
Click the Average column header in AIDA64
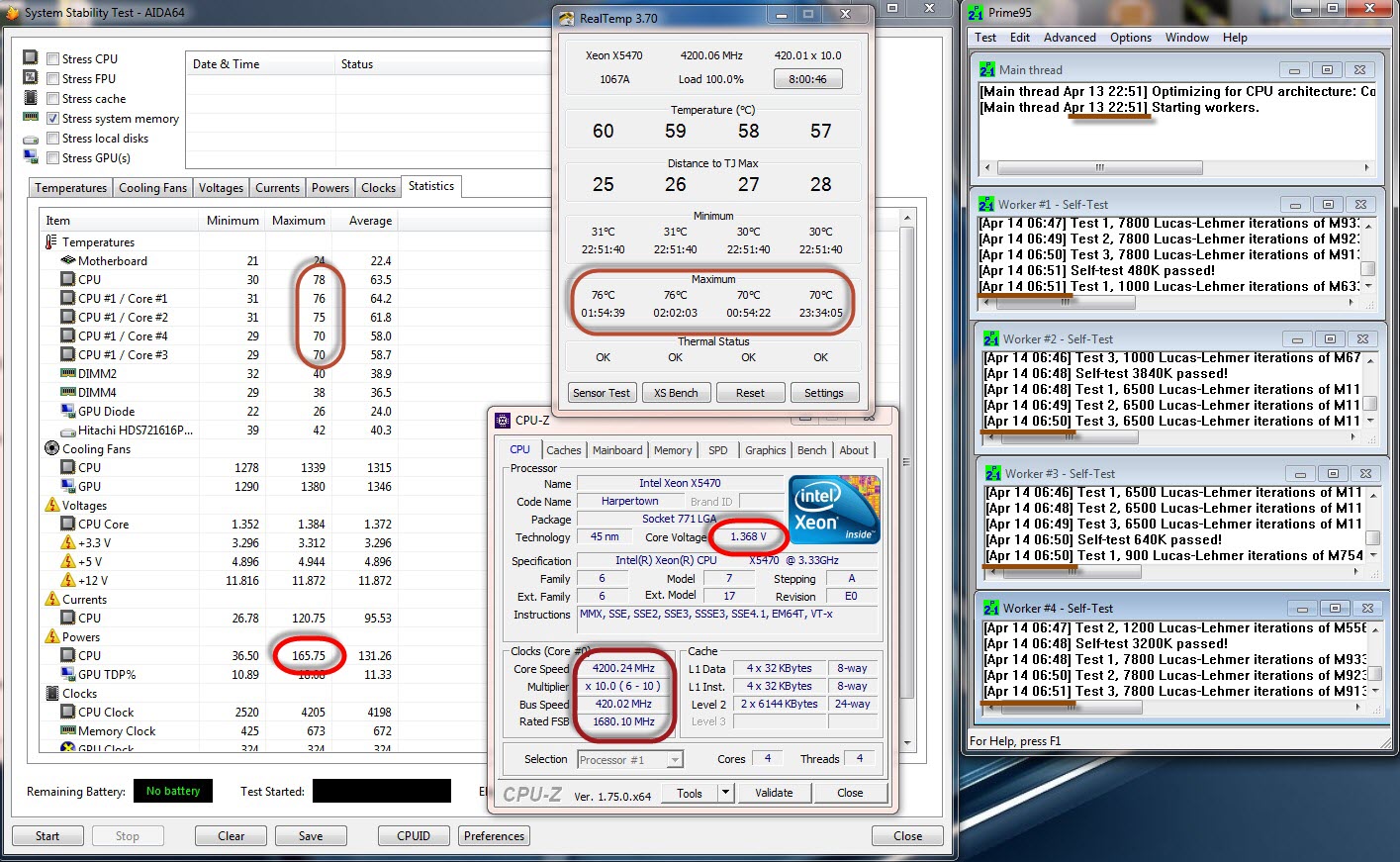365,221
